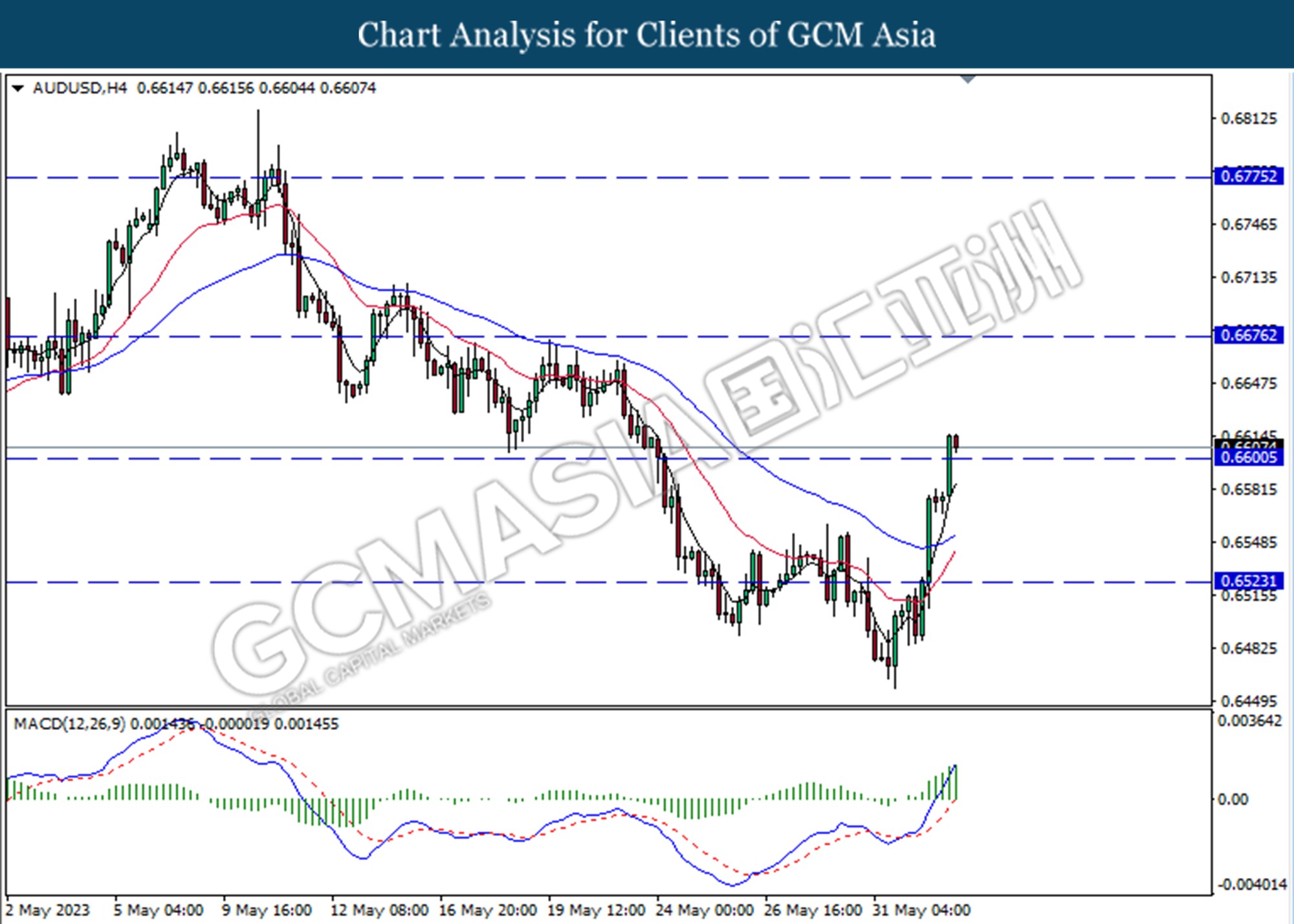
Task: Click the -0.004014 MACD scale value
Action: [x=1253, y=885]
